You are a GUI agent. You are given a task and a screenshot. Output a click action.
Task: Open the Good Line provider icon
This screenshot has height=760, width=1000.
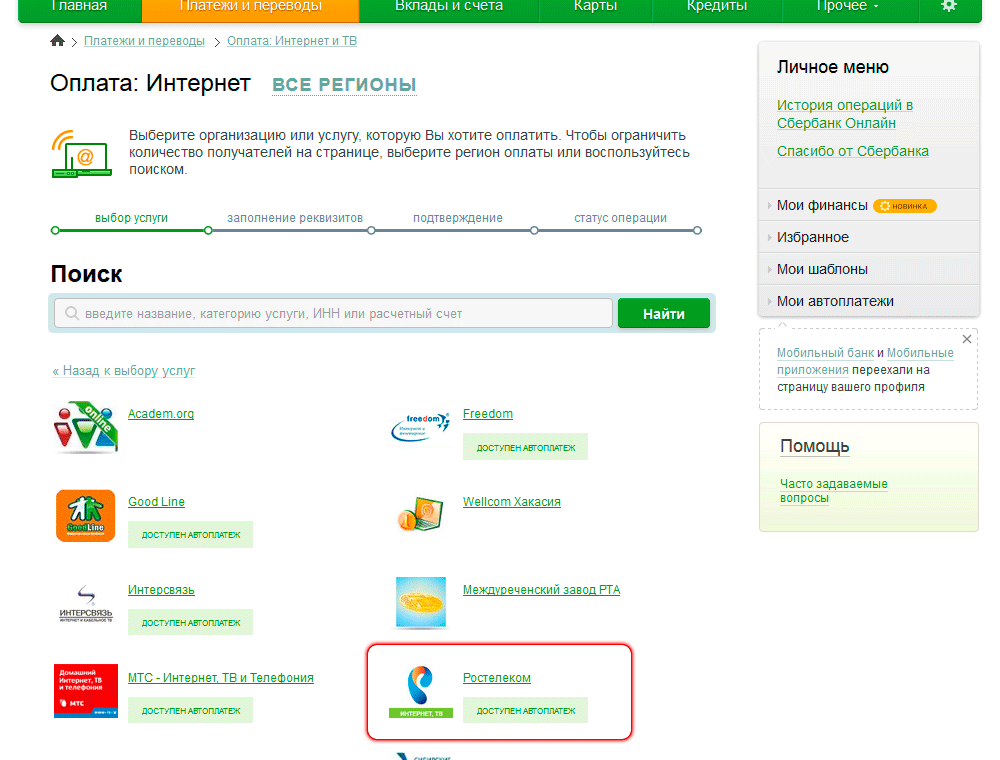85,515
